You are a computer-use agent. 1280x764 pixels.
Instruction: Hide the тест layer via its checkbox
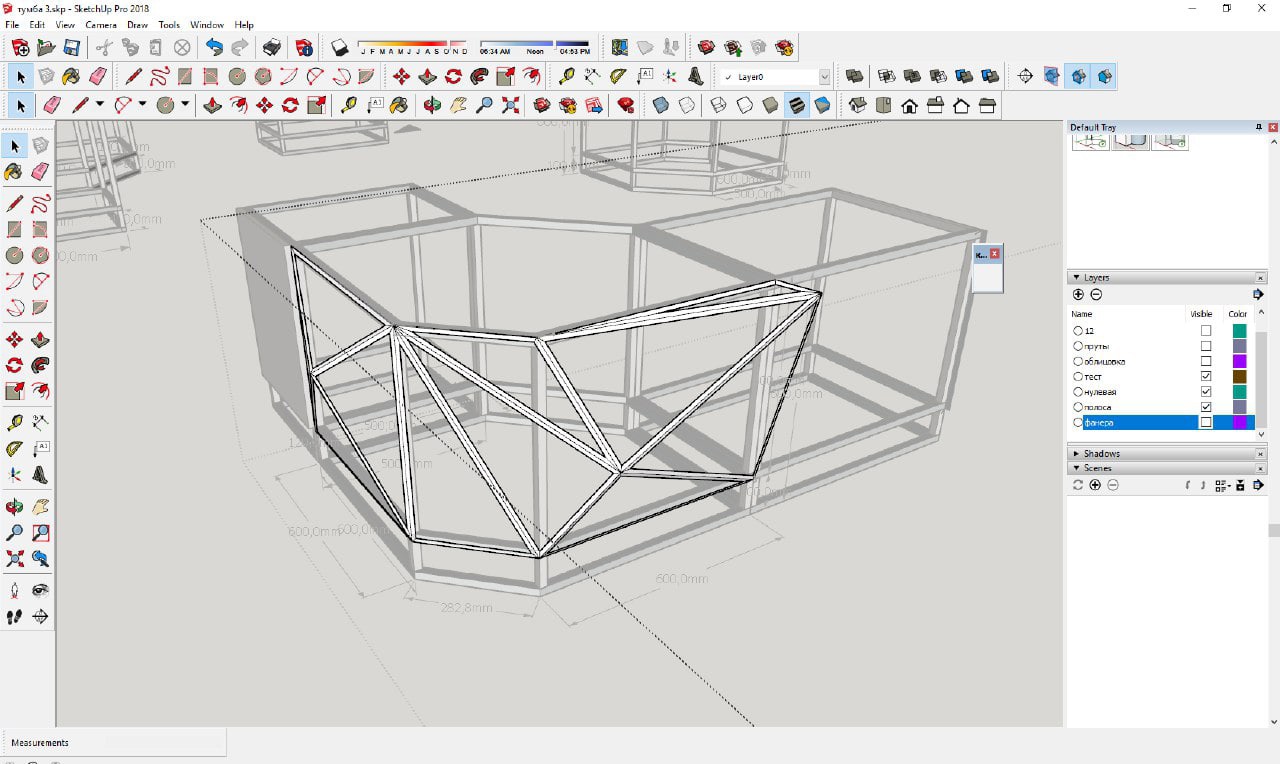(1206, 377)
